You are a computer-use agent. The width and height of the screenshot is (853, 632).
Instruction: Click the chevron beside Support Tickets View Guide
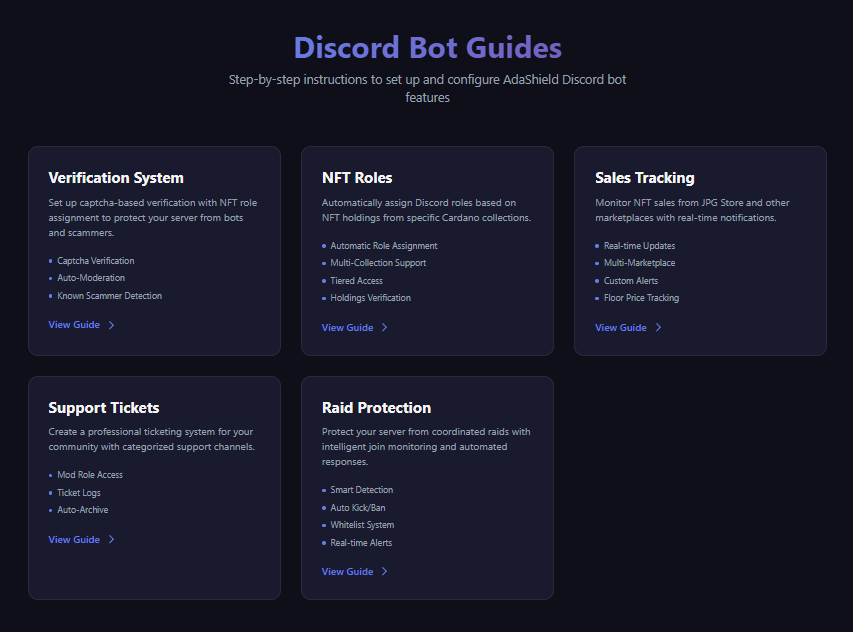point(109,539)
